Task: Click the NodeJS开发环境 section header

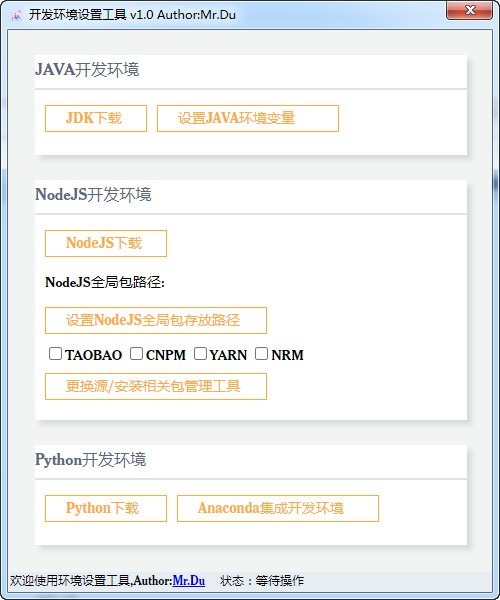Action: pos(93,195)
